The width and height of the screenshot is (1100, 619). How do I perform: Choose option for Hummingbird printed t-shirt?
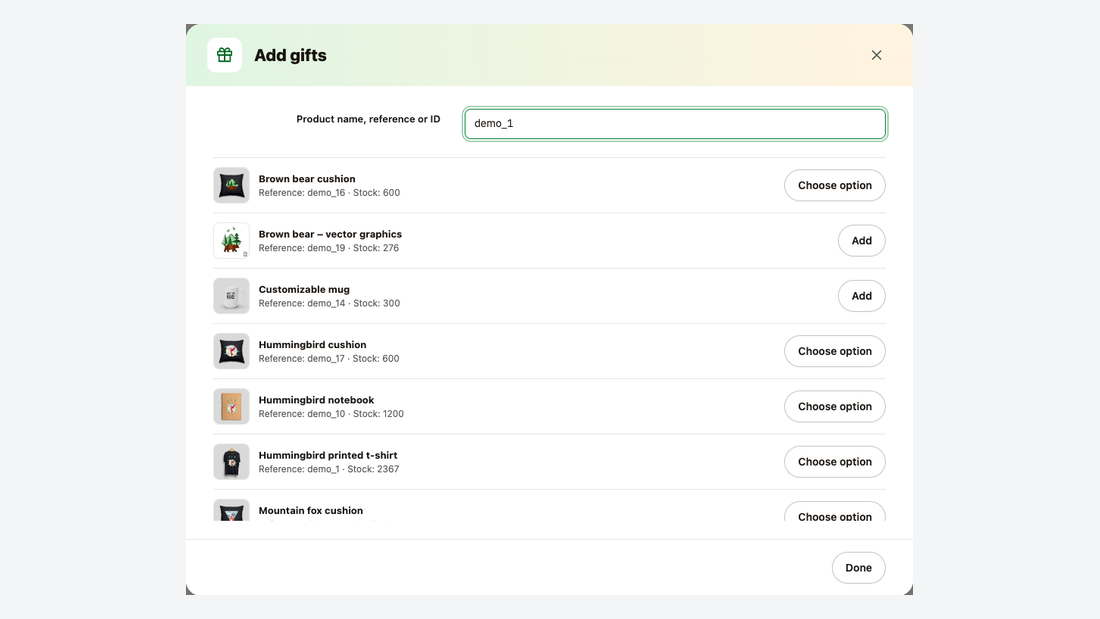[x=835, y=462]
